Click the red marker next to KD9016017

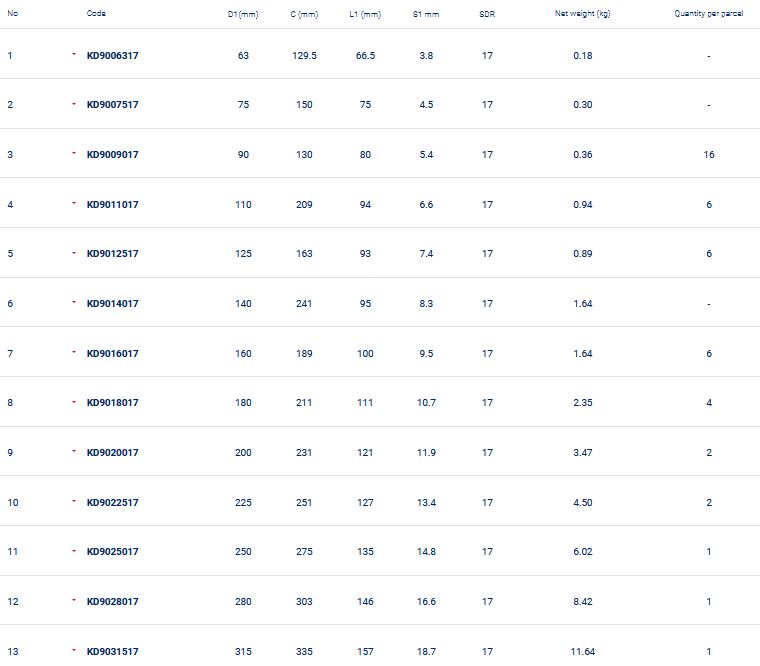pyautogui.click(x=74, y=353)
